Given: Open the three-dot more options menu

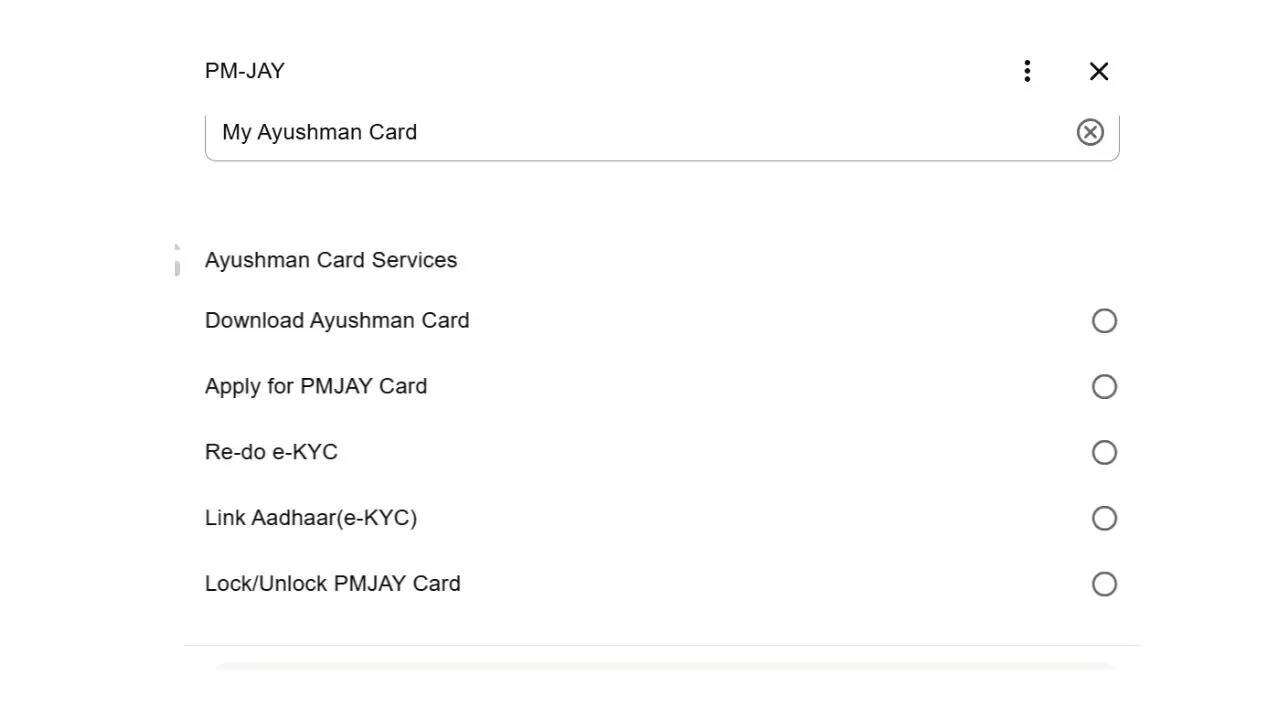Looking at the screenshot, I should pyautogui.click(x=1027, y=71).
